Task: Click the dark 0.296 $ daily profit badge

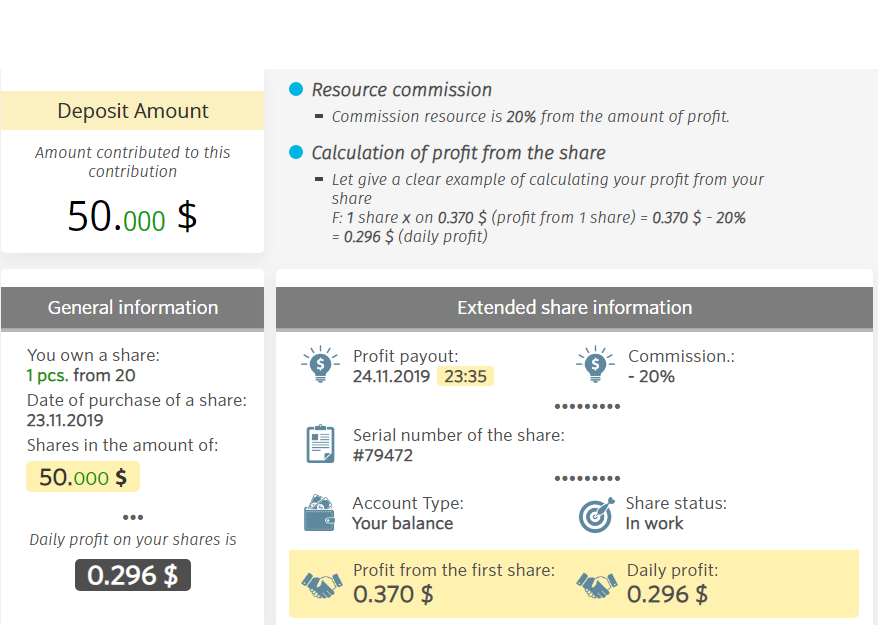Action: [132, 575]
